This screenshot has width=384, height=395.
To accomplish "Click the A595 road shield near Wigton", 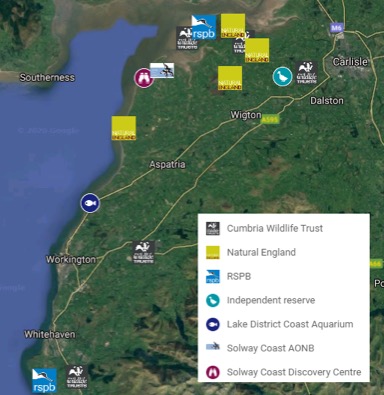I will point(270,120).
